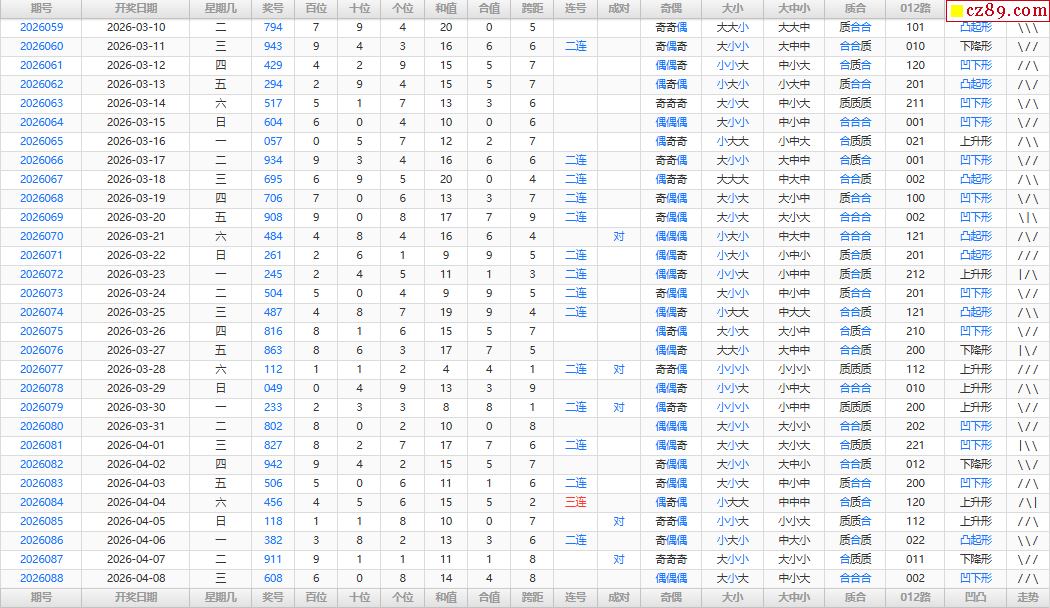Viewport: 1050px width, 608px height.
Task: Click 凸起形 in the 2026063 row
Action: pos(975,103)
